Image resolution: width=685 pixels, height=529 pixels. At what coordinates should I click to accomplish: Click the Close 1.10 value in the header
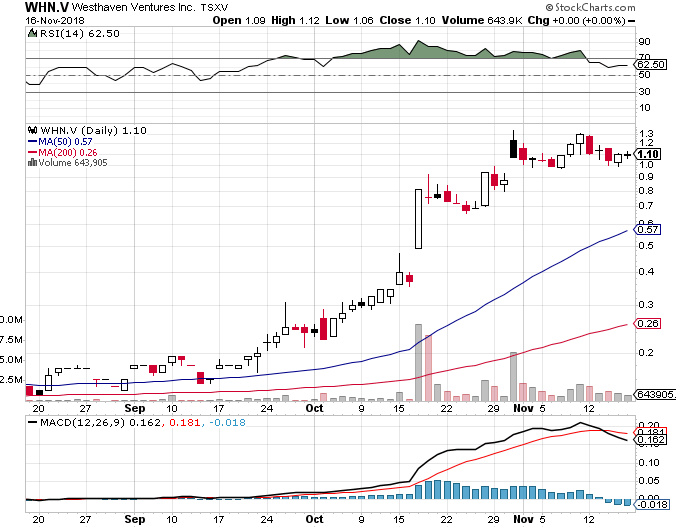coord(407,20)
